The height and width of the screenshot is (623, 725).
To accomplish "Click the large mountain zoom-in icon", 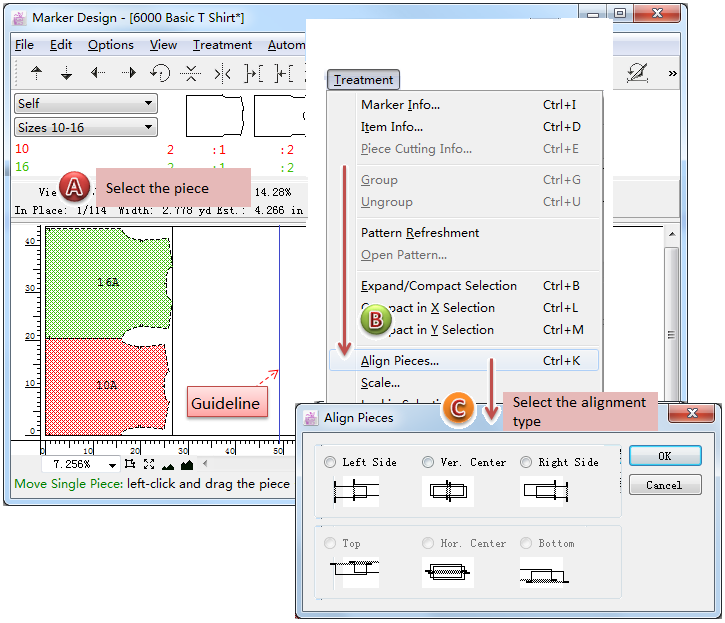I will pos(186,465).
